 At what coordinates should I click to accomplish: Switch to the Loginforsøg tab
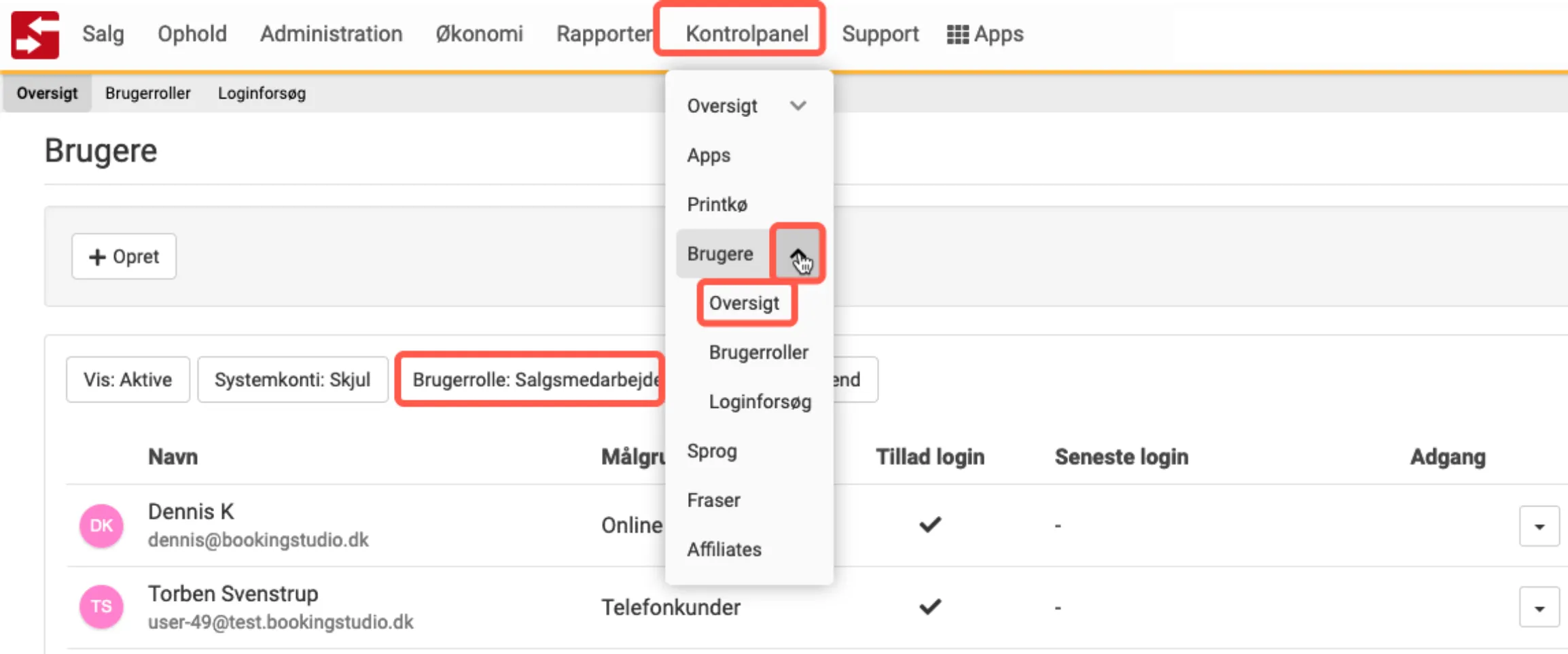262,93
